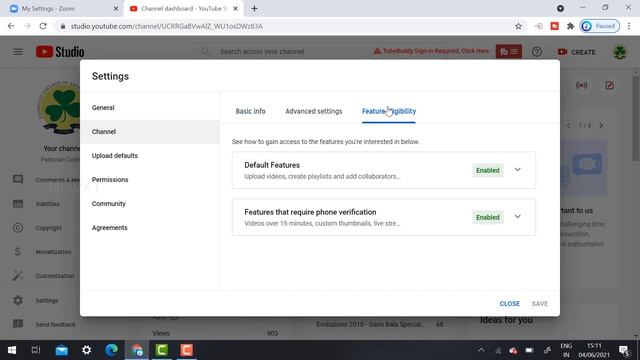Click the Comments sidebar icon
The width and height of the screenshot is (640, 360).
pyautogui.click(x=18, y=180)
